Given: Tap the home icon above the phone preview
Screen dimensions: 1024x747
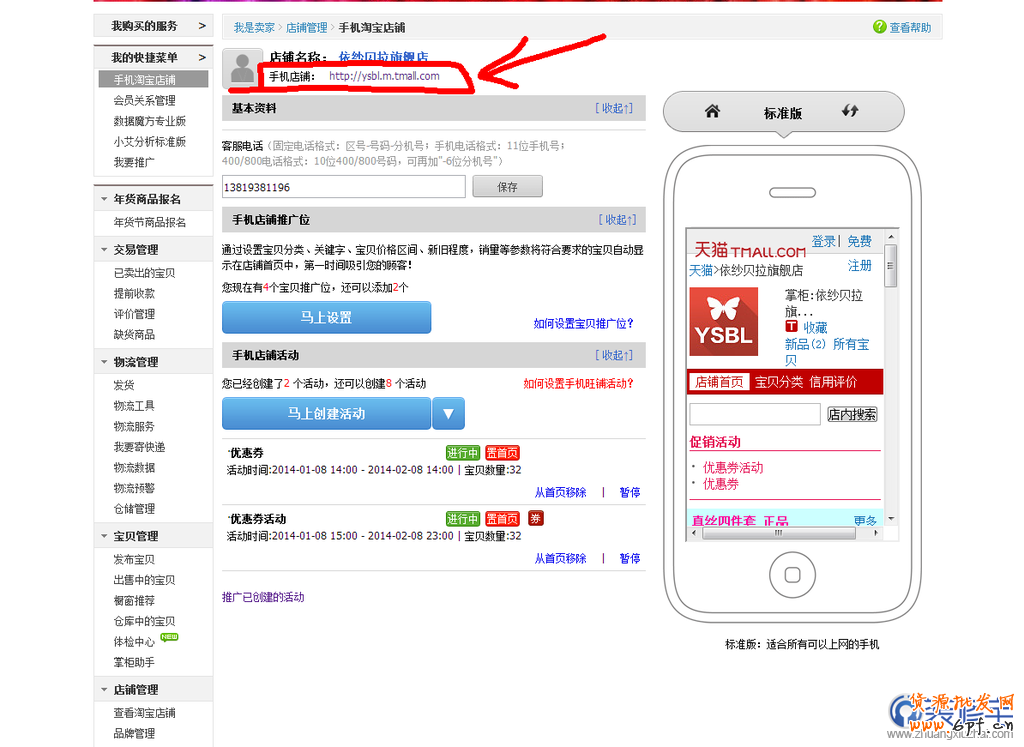Looking at the screenshot, I should [x=712, y=112].
